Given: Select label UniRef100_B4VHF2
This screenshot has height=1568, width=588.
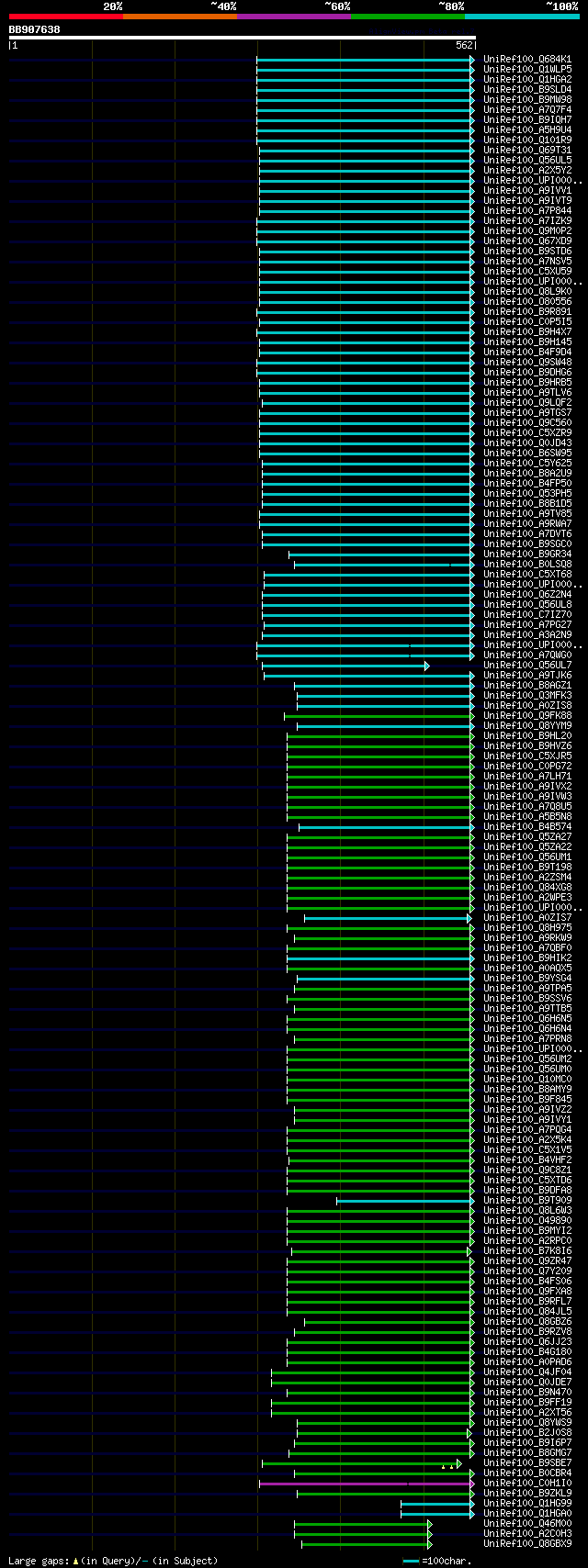Looking at the screenshot, I should click(x=527, y=1160).
